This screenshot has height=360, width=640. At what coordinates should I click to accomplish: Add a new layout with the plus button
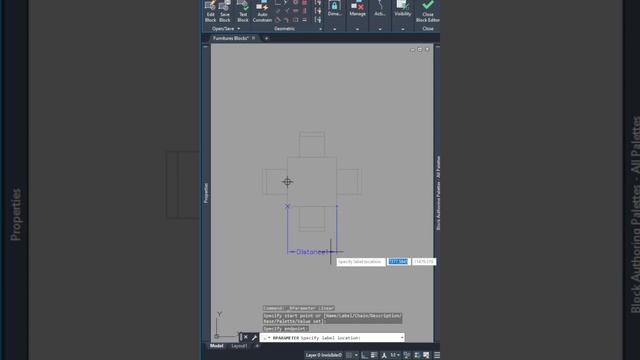tap(257, 346)
